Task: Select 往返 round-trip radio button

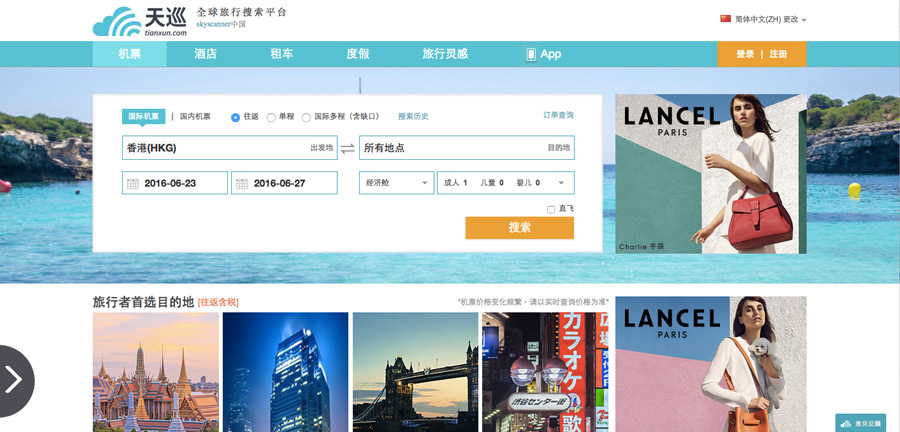Action: pyautogui.click(x=235, y=118)
